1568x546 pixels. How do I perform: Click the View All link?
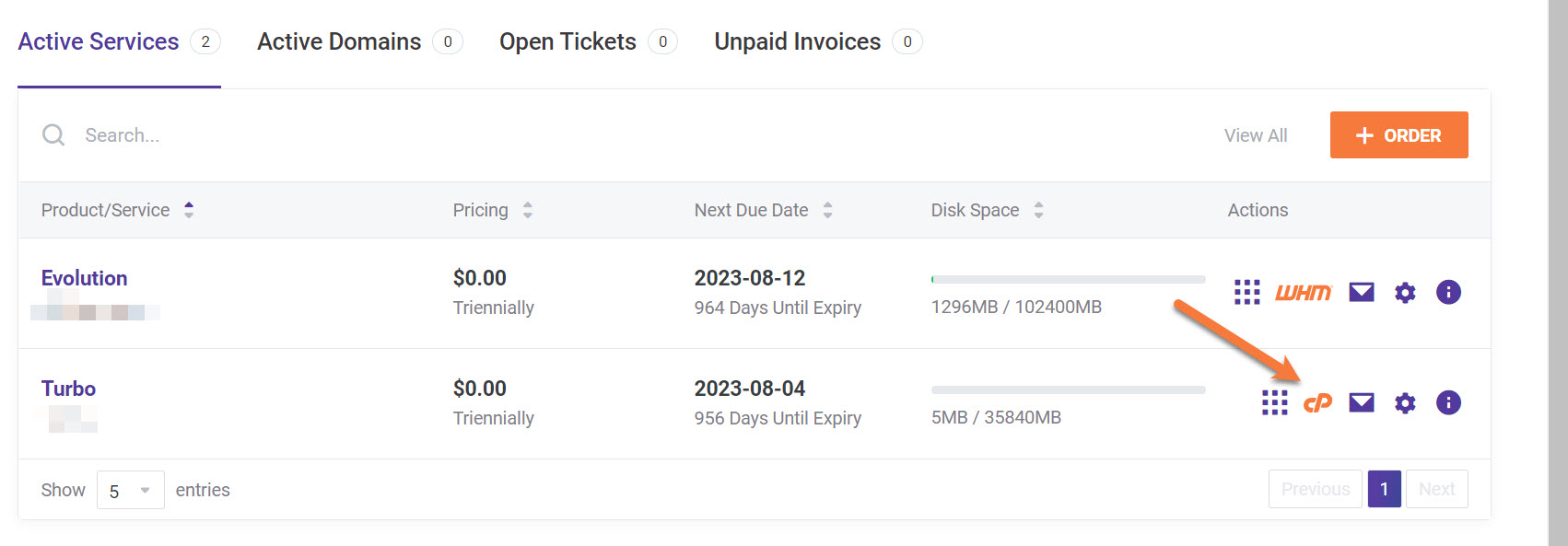pos(1255,135)
